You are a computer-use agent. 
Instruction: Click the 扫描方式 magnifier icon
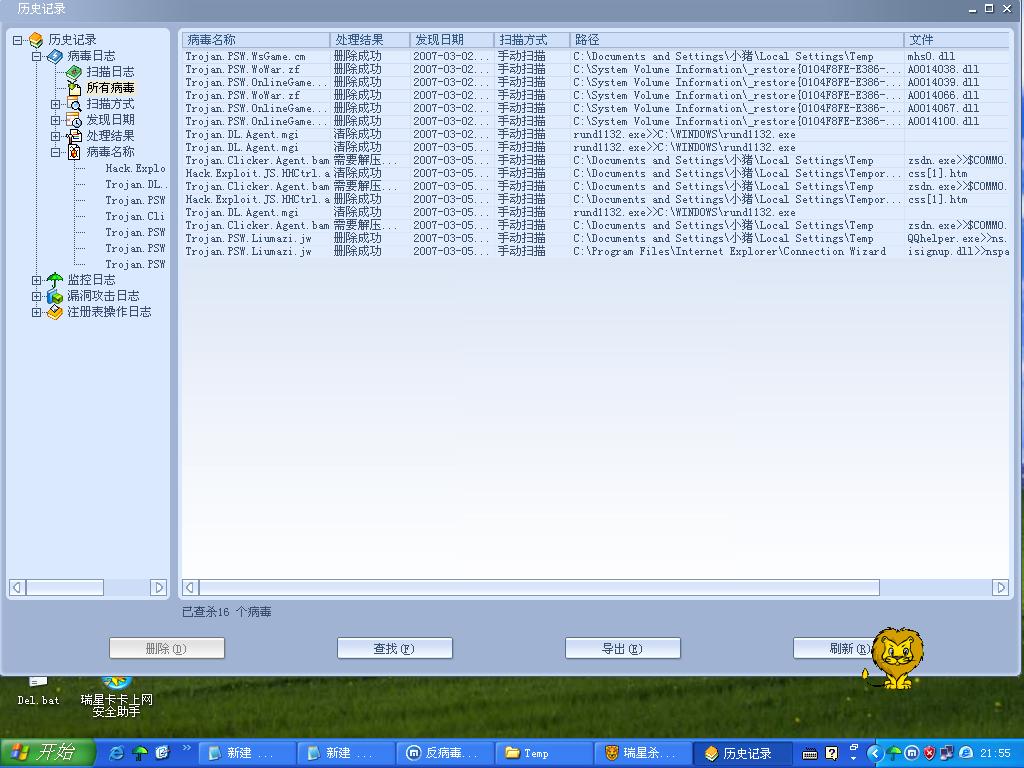pyautogui.click(x=74, y=104)
